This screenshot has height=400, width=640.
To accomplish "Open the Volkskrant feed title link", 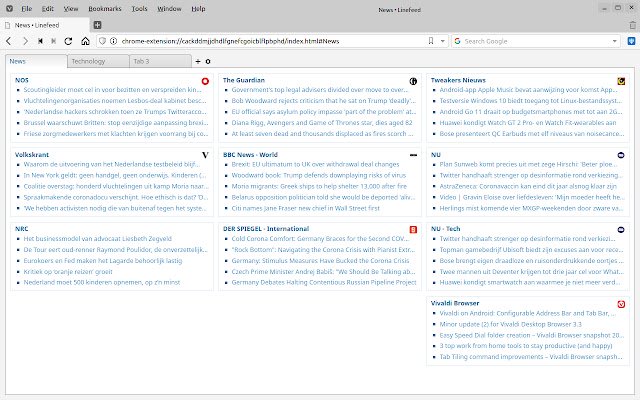I will [32, 155].
